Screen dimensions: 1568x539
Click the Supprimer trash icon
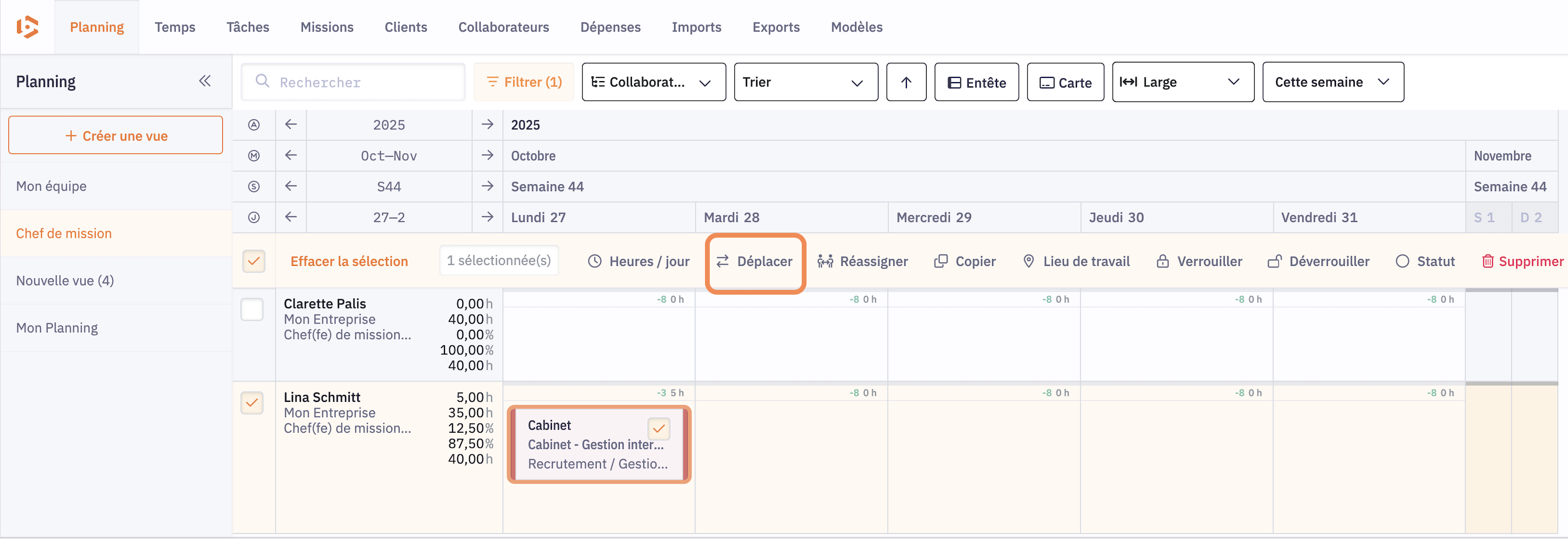[x=1487, y=261]
